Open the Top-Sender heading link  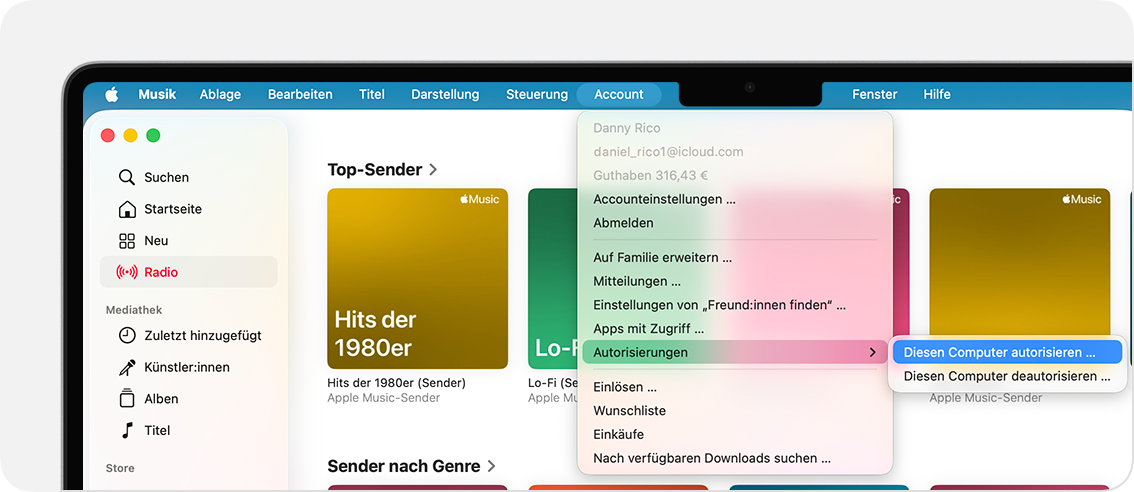click(375, 169)
